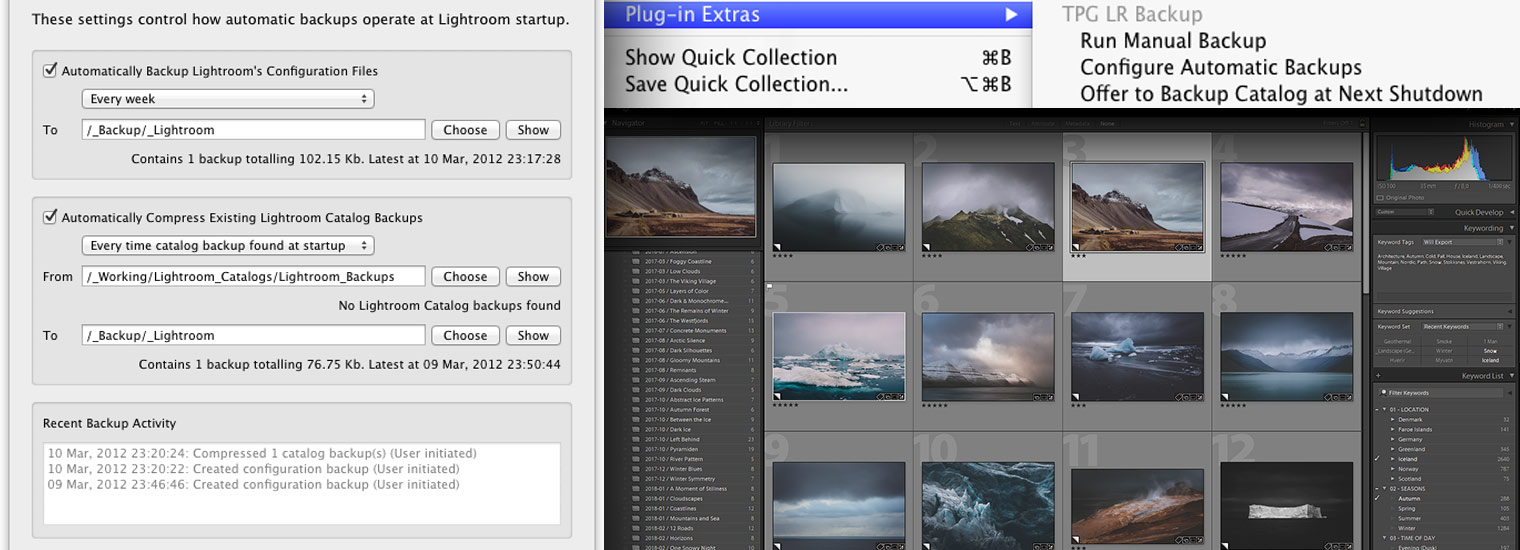Choose Show Quick Collection menu item

click(x=818, y=57)
